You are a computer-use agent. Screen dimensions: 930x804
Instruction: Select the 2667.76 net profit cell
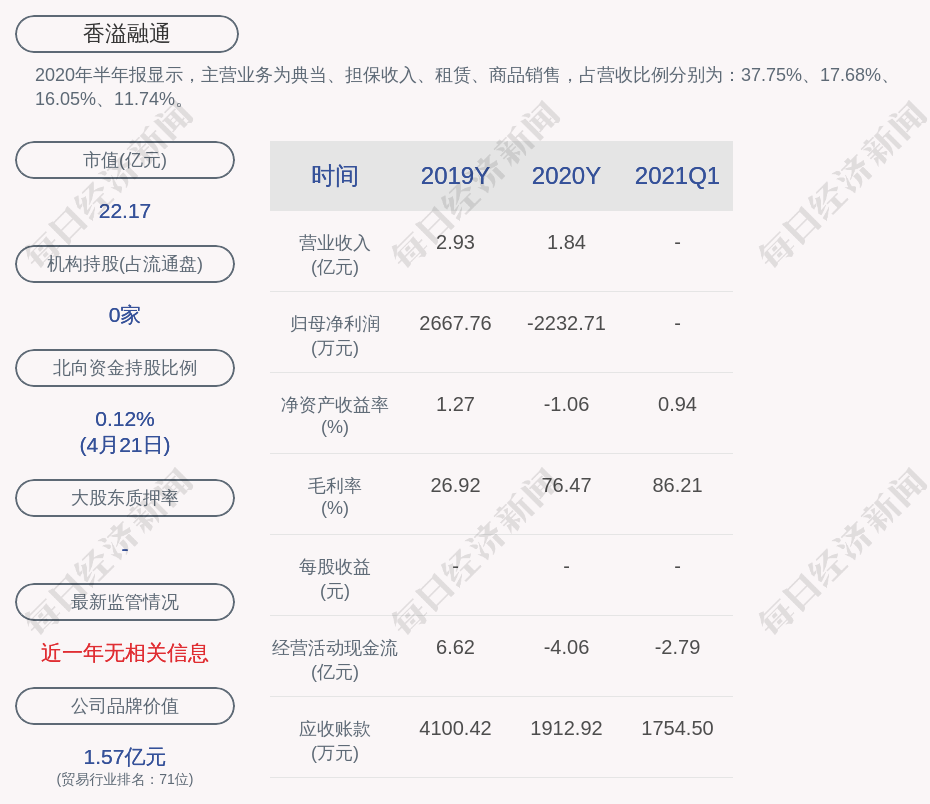pos(455,323)
